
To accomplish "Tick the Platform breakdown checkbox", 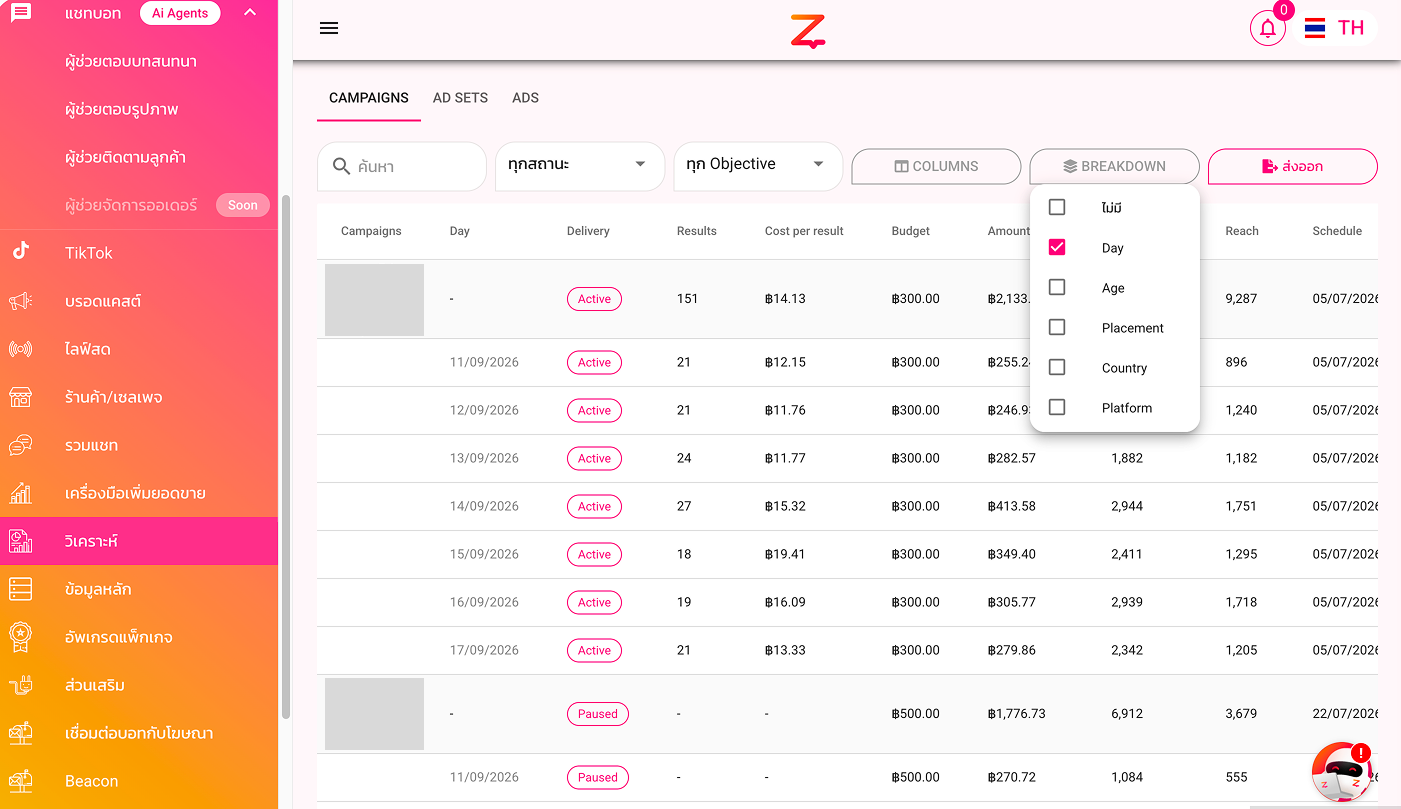I will tap(1057, 407).
